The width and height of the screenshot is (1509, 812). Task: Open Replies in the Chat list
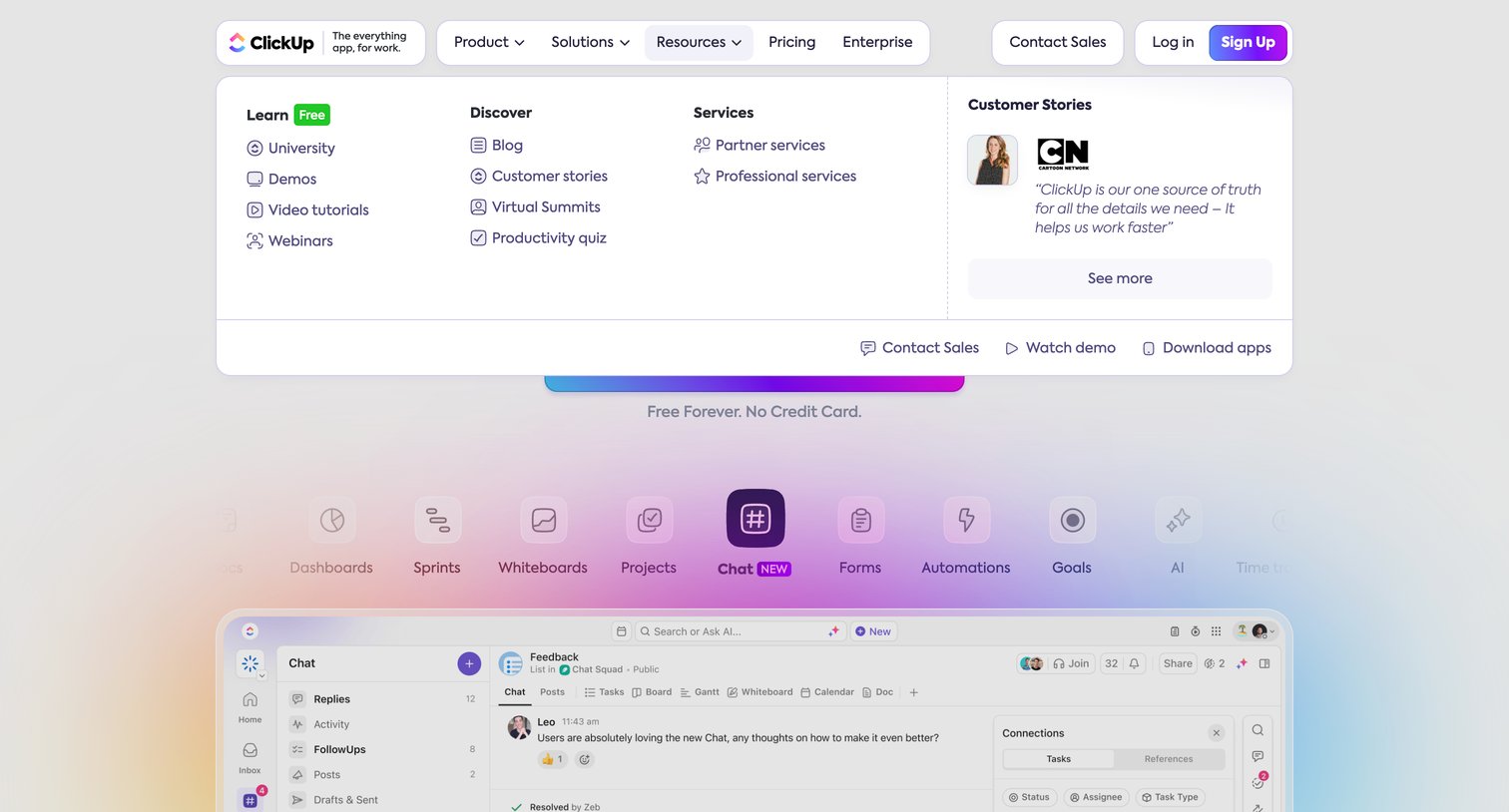[x=383, y=699]
